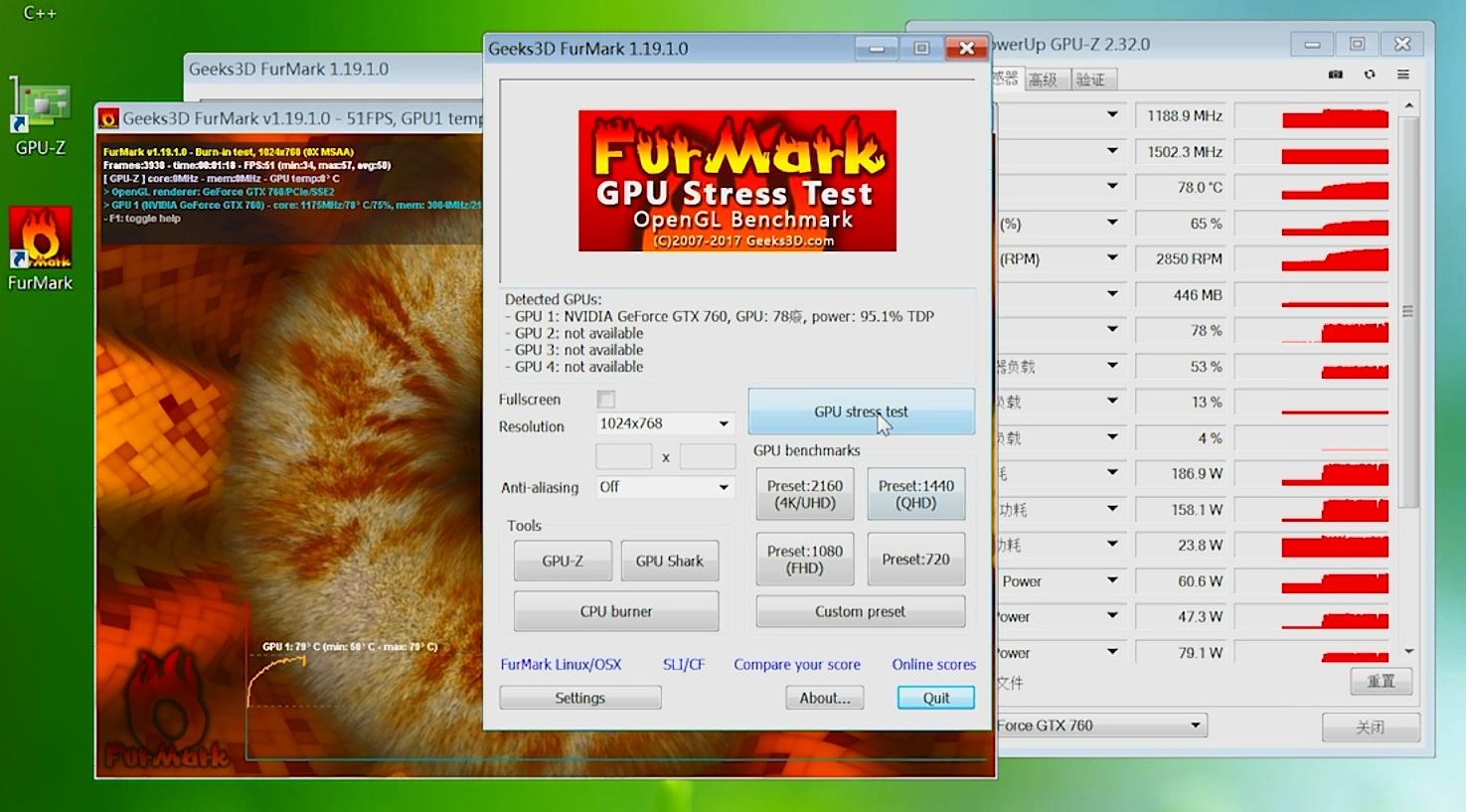The height and width of the screenshot is (812, 1466).
Task: Expand the 2850 RPM sensor dropdown arrow
Action: tap(1112, 258)
